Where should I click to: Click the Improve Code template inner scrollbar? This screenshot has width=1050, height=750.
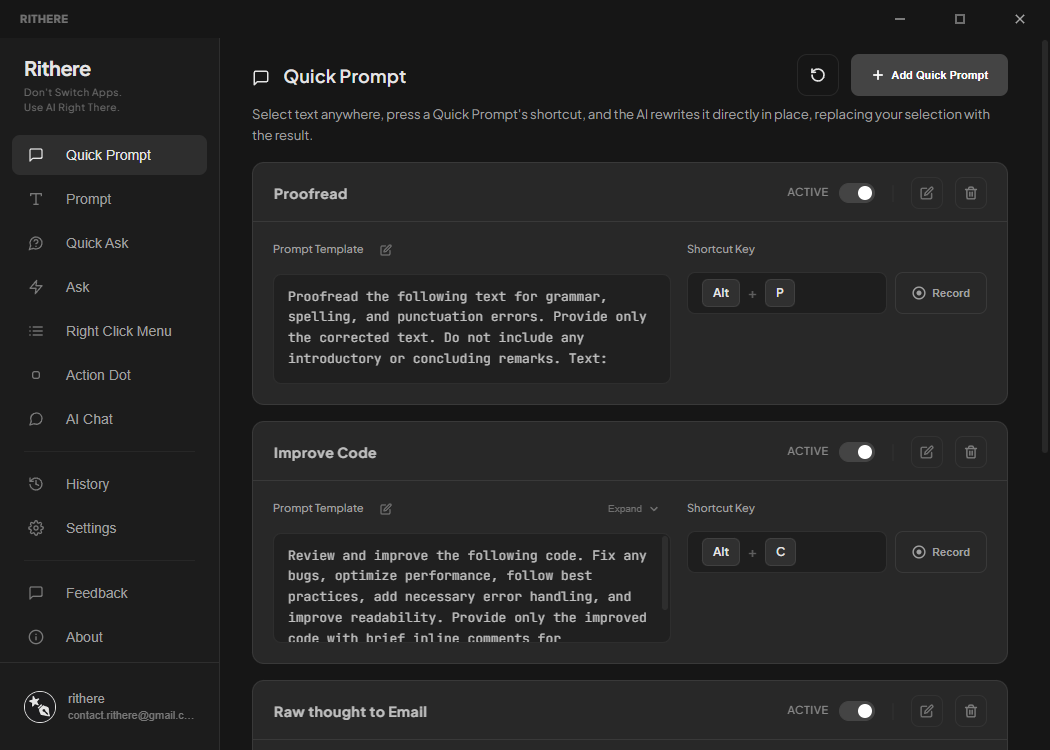(x=665, y=573)
